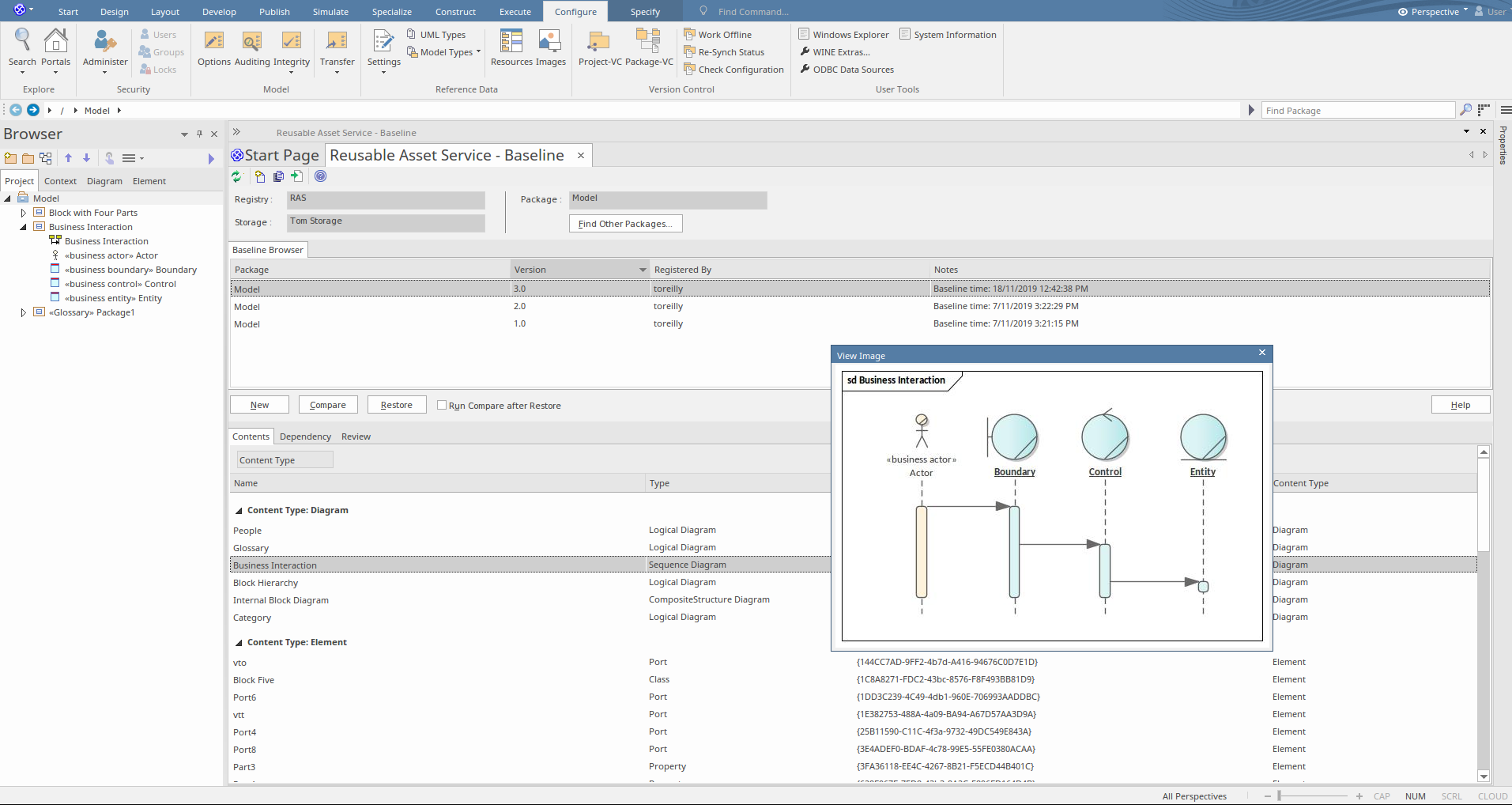Screen dimensions: 1512x805
Task: Click the Find Package search field
Action: coord(1356,111)
